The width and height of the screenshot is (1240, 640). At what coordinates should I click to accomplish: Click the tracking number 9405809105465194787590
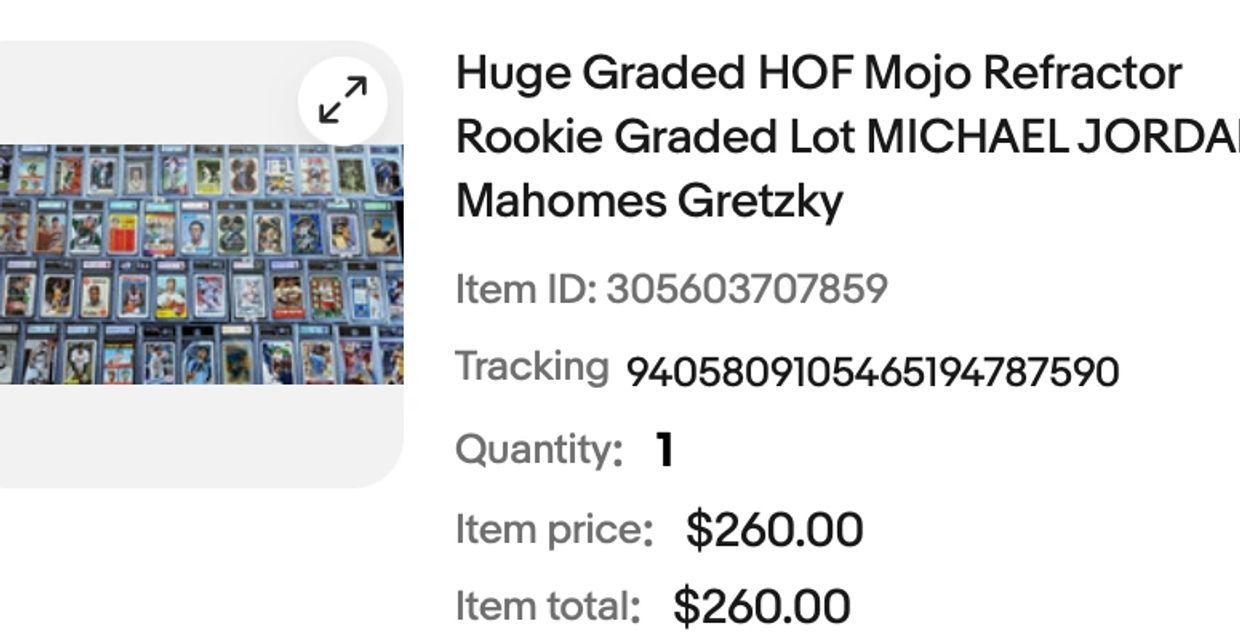pyautogui.click(x=871, y=372)
